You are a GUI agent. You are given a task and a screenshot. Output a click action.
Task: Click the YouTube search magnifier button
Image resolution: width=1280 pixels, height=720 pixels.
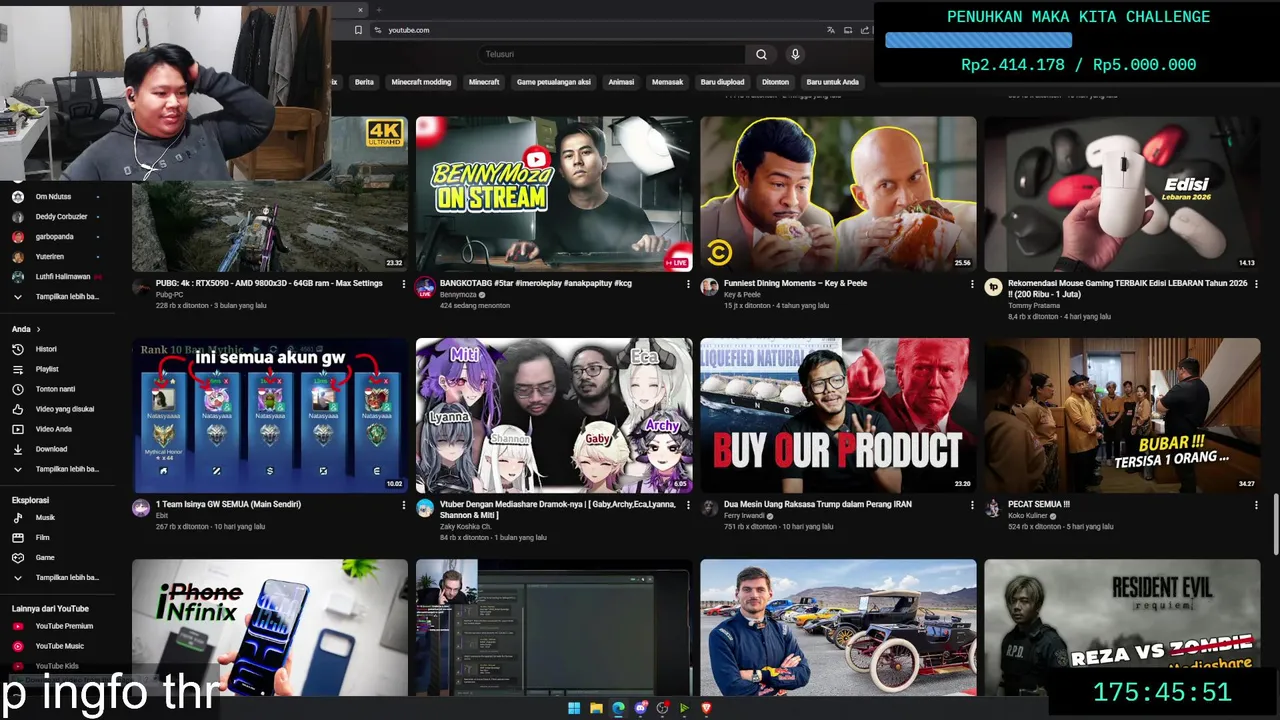coord(761,54)
